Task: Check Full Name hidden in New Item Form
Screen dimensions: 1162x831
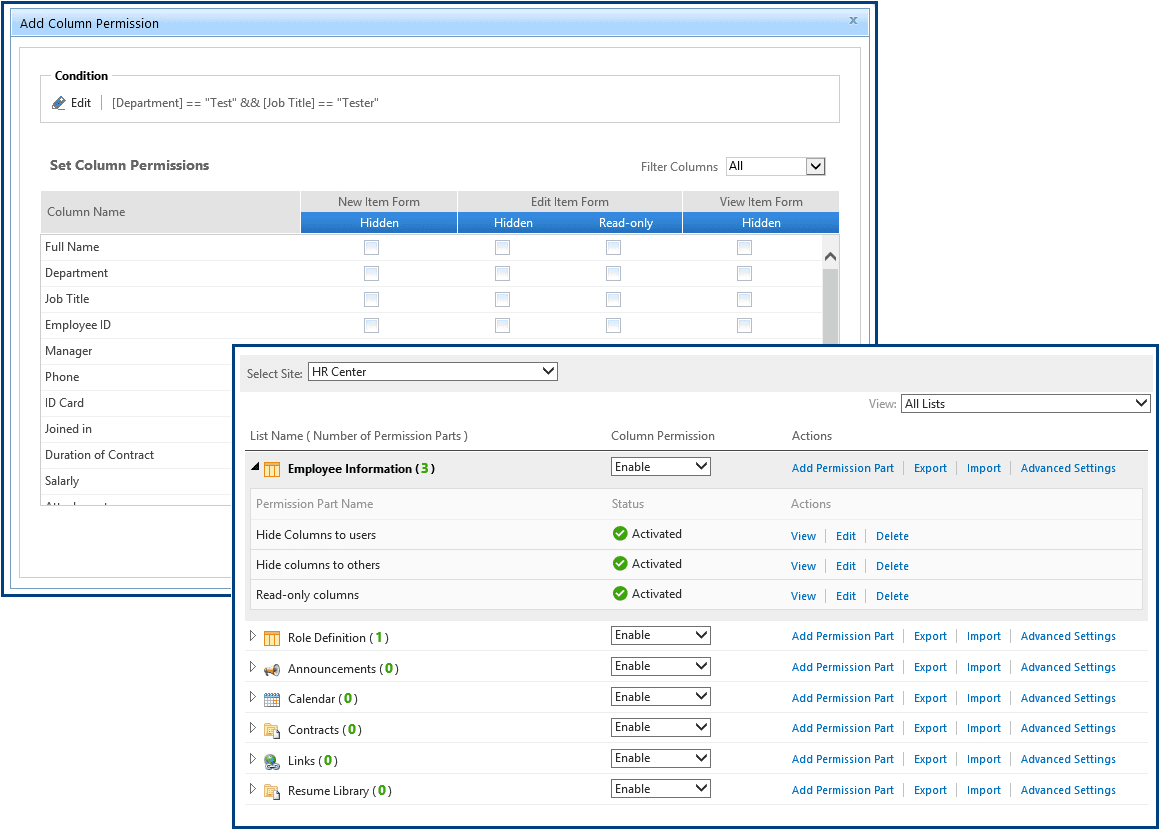Action: [371, 248]
